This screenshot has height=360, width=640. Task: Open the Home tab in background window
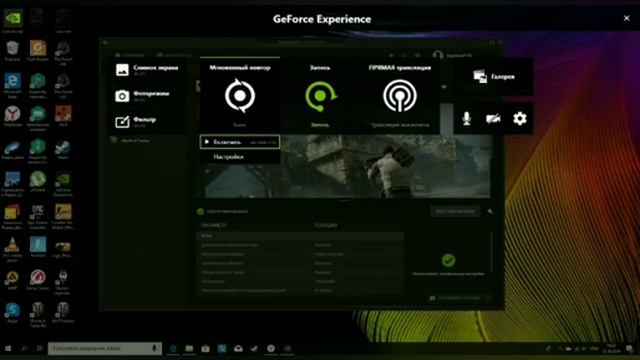point(130,55)
